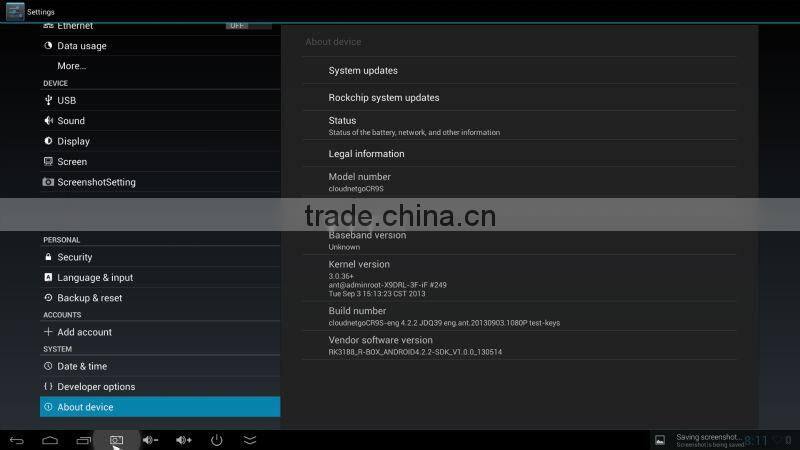Open ScreenshotSetting entry
The width and height of the screenshot is (800, 450).
[x=160, y=182]
